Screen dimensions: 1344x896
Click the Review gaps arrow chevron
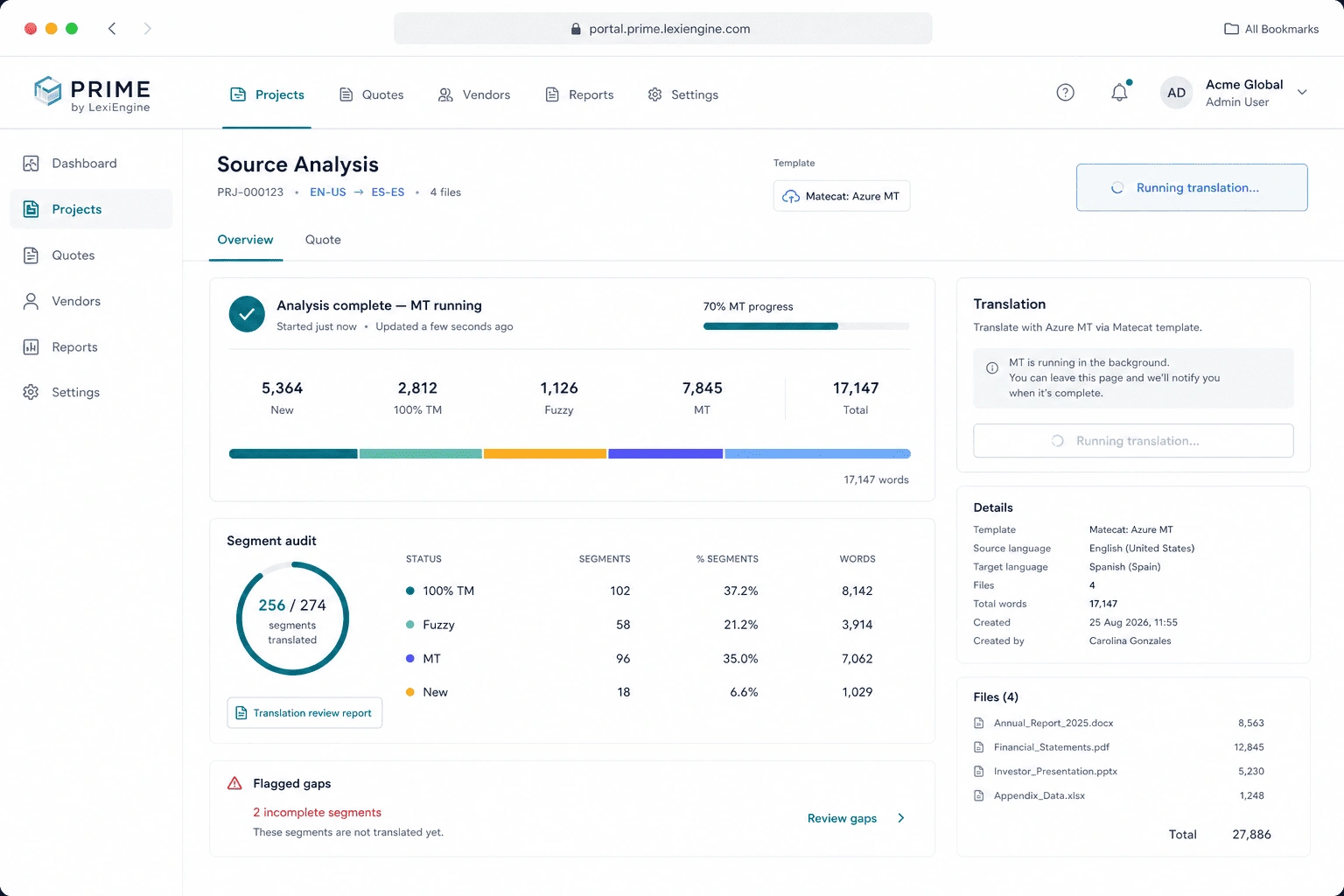pyautogui.click(x=901, y=818)
